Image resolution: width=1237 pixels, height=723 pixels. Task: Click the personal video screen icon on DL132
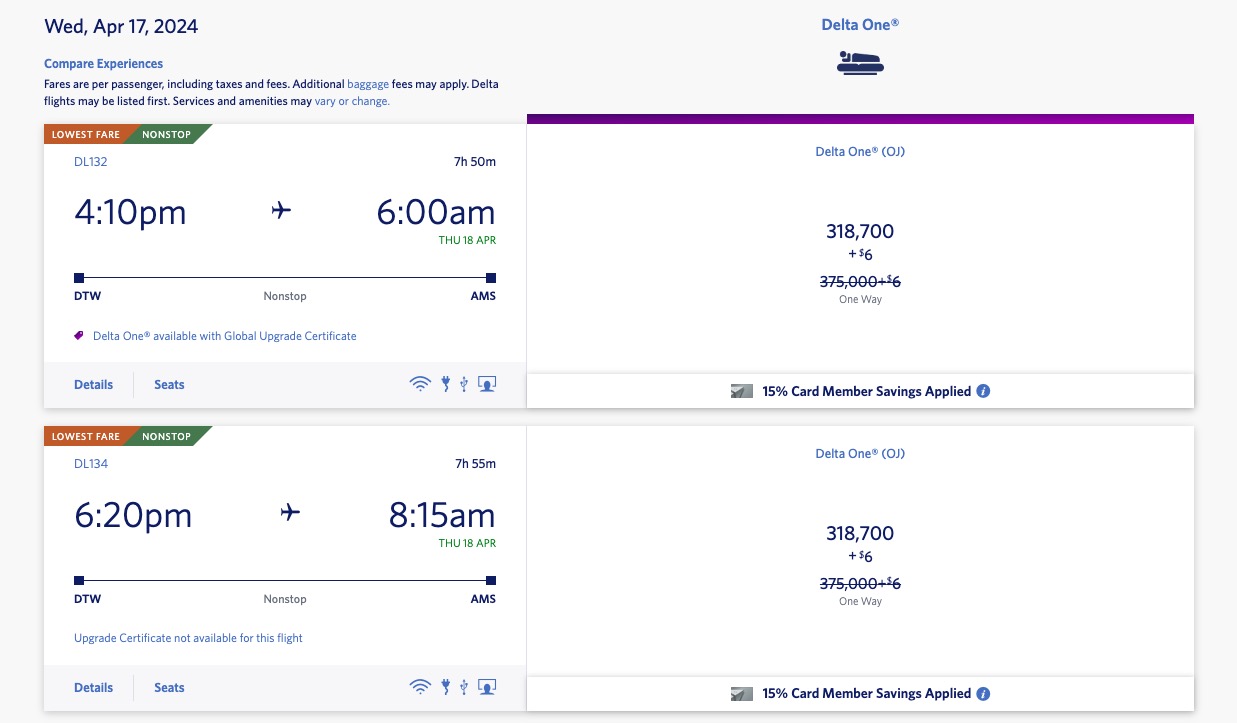click(487, 384)
